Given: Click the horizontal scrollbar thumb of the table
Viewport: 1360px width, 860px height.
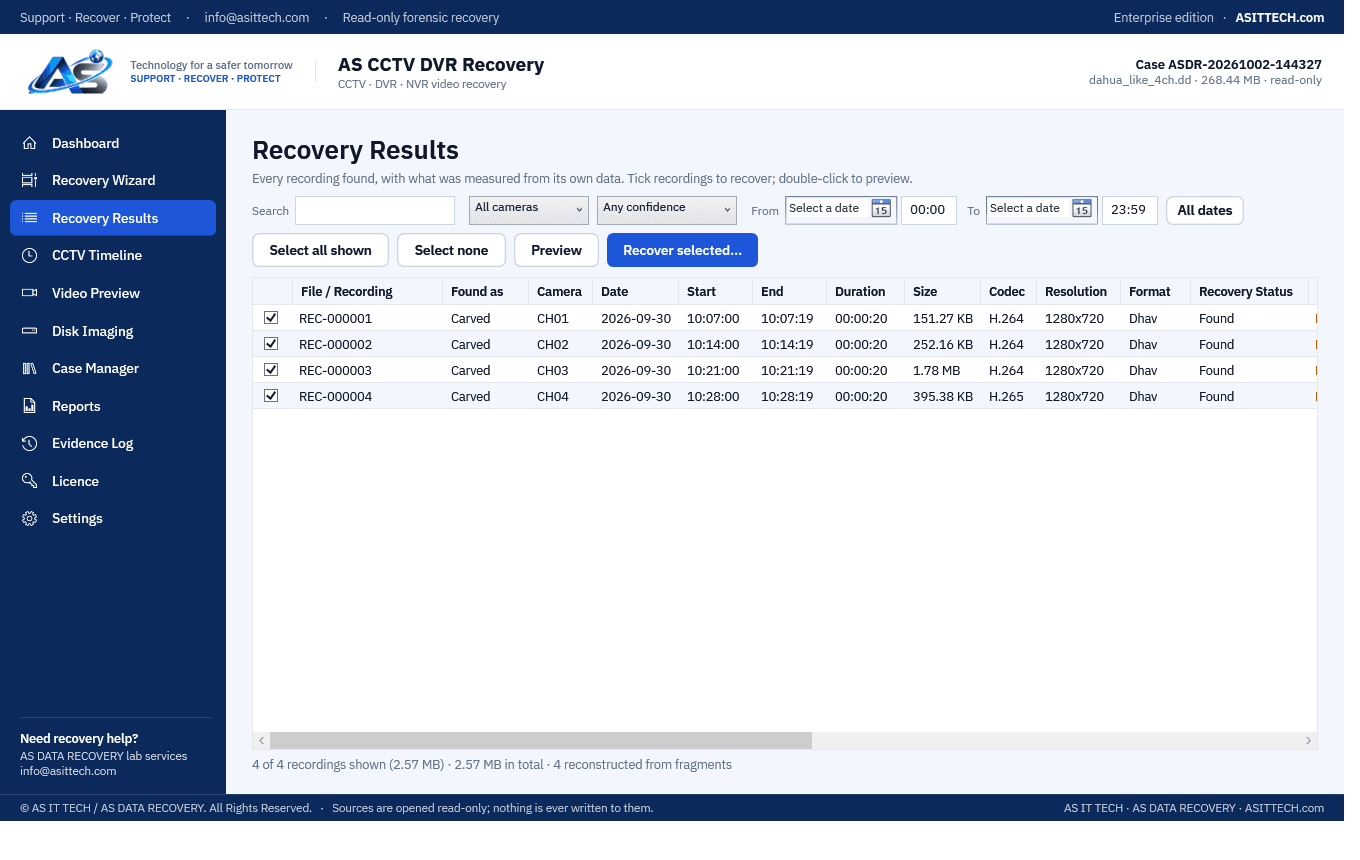Looking at the screenshot, I should click(x=541, y=740).
